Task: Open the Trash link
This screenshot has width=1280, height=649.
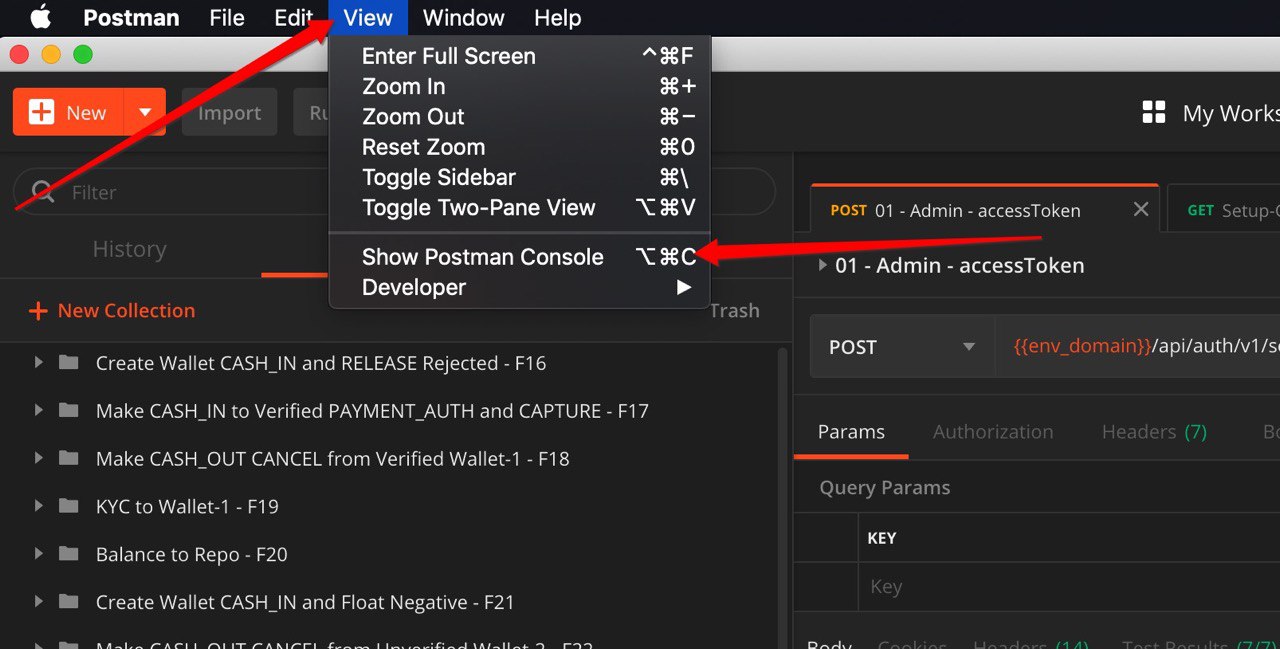Action: (x=735, y=311)
